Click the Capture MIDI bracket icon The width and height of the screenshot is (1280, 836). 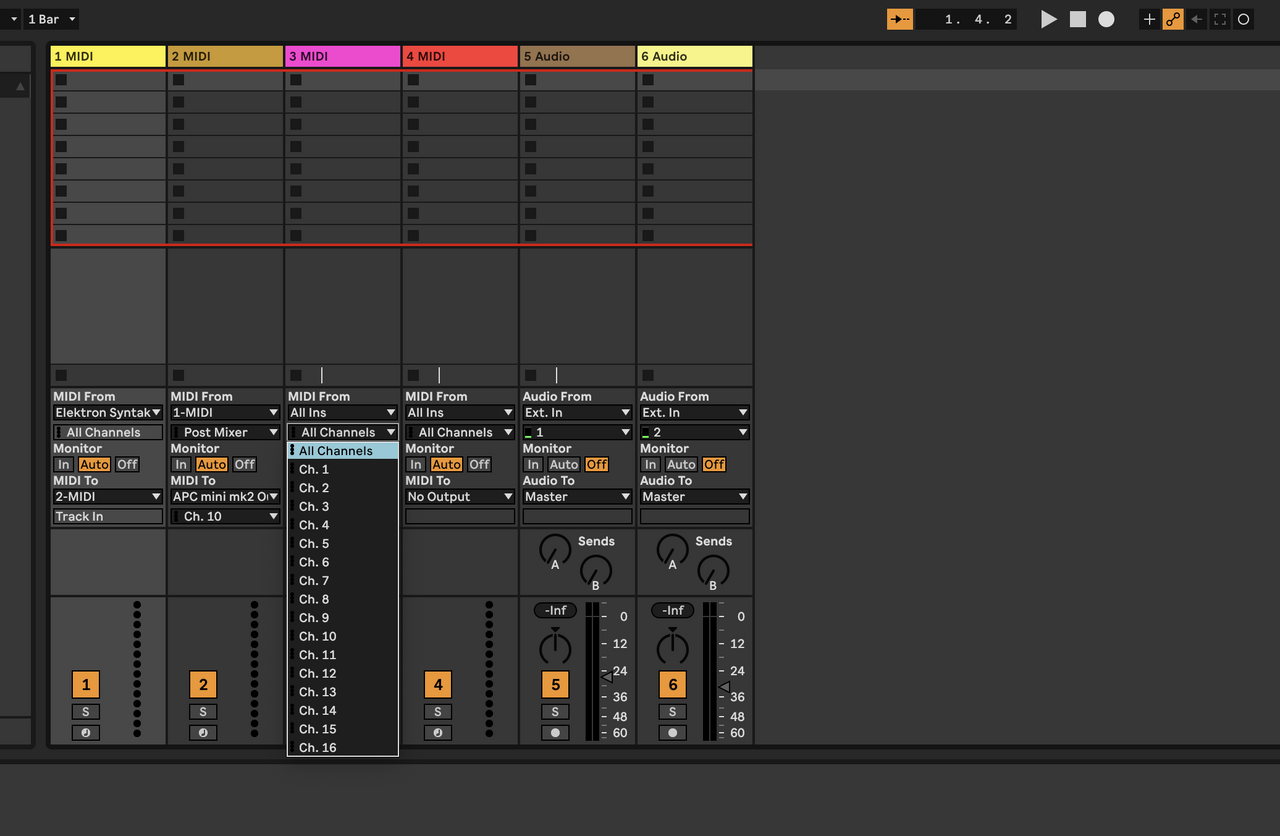(1220, 19)
